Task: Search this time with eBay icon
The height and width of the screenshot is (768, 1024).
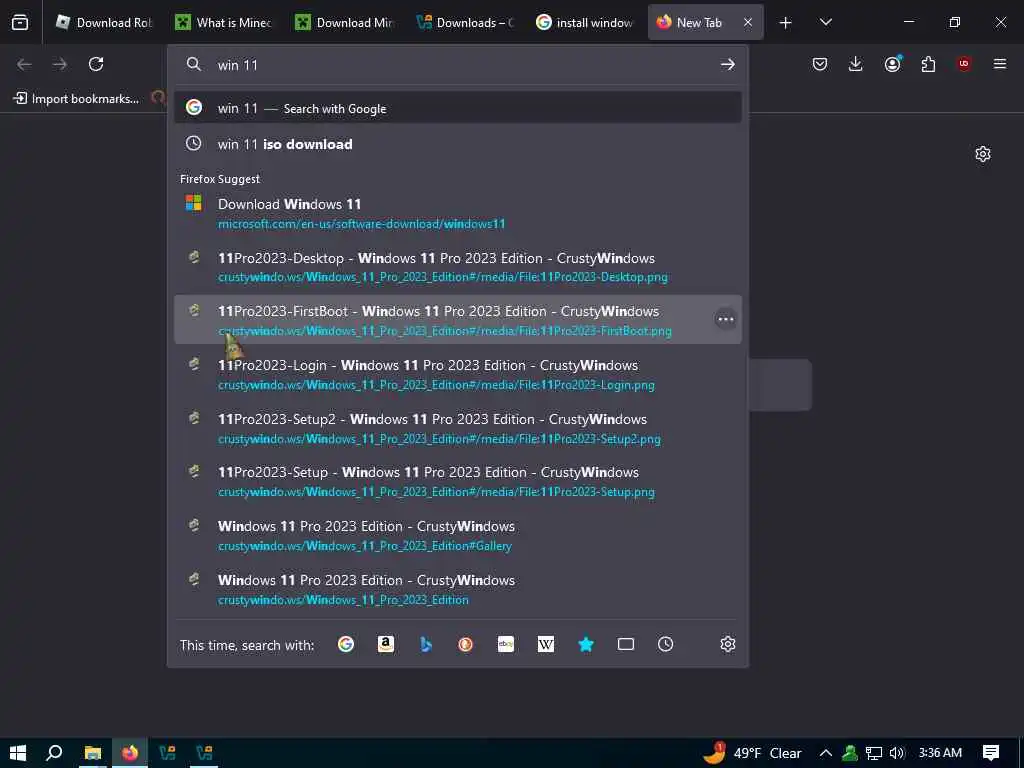Action: click(x=506, y=645)
